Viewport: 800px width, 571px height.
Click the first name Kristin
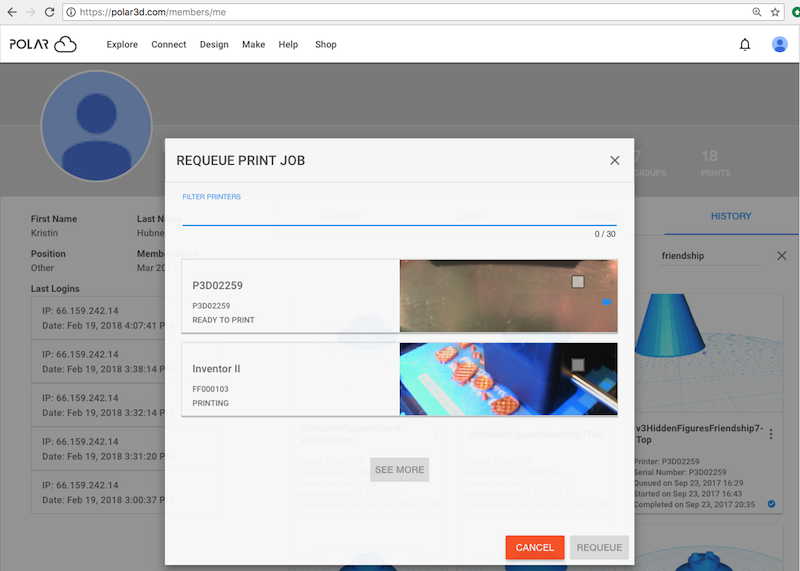click(x=44, y=233)
